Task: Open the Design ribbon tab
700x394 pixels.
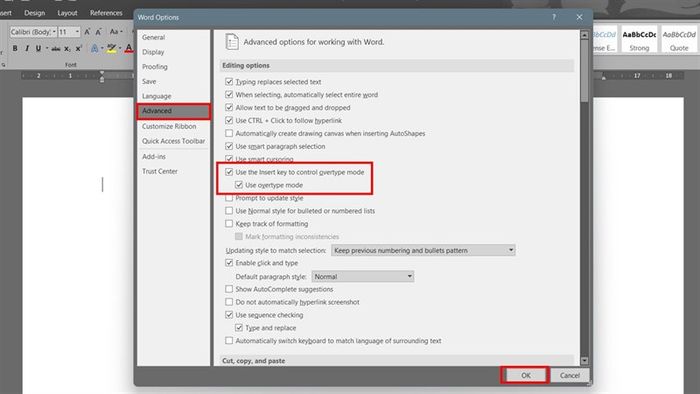Action: click(35, 13)
